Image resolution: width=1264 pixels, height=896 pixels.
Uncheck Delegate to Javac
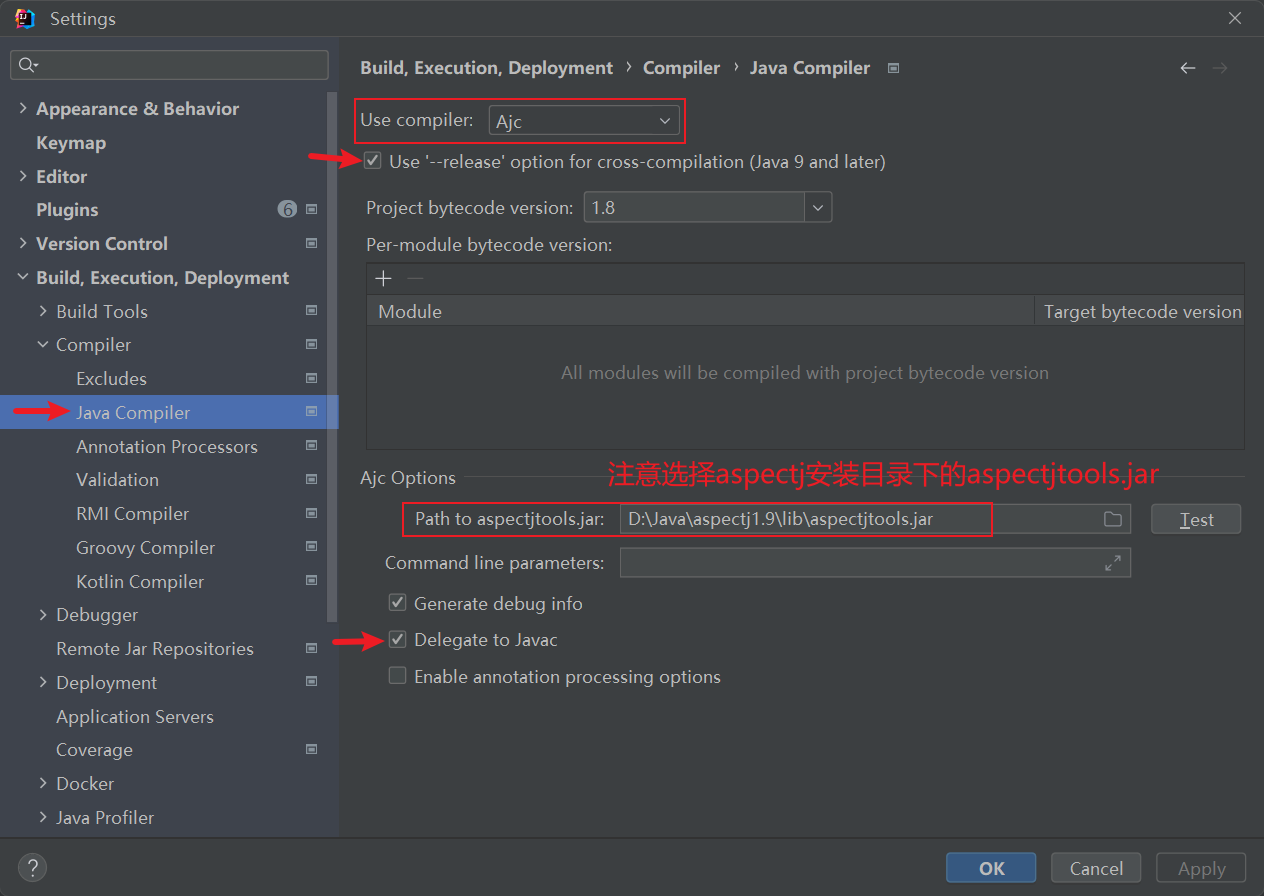coord(397,639)
